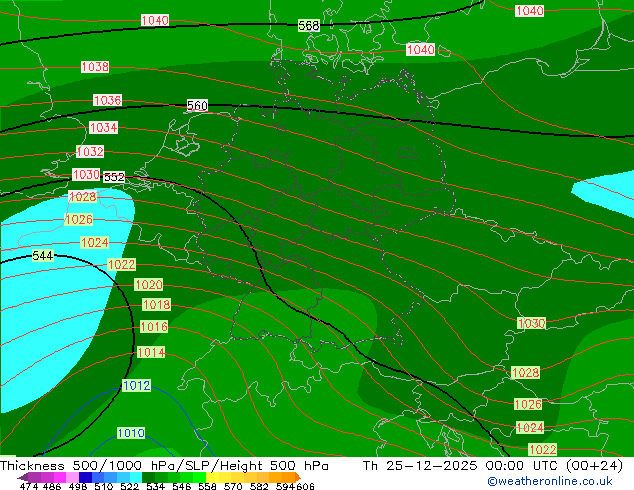Viewport: 634px width, 490px height.
Task: Click the map title starting with Thickness
Action: point(164,465)
